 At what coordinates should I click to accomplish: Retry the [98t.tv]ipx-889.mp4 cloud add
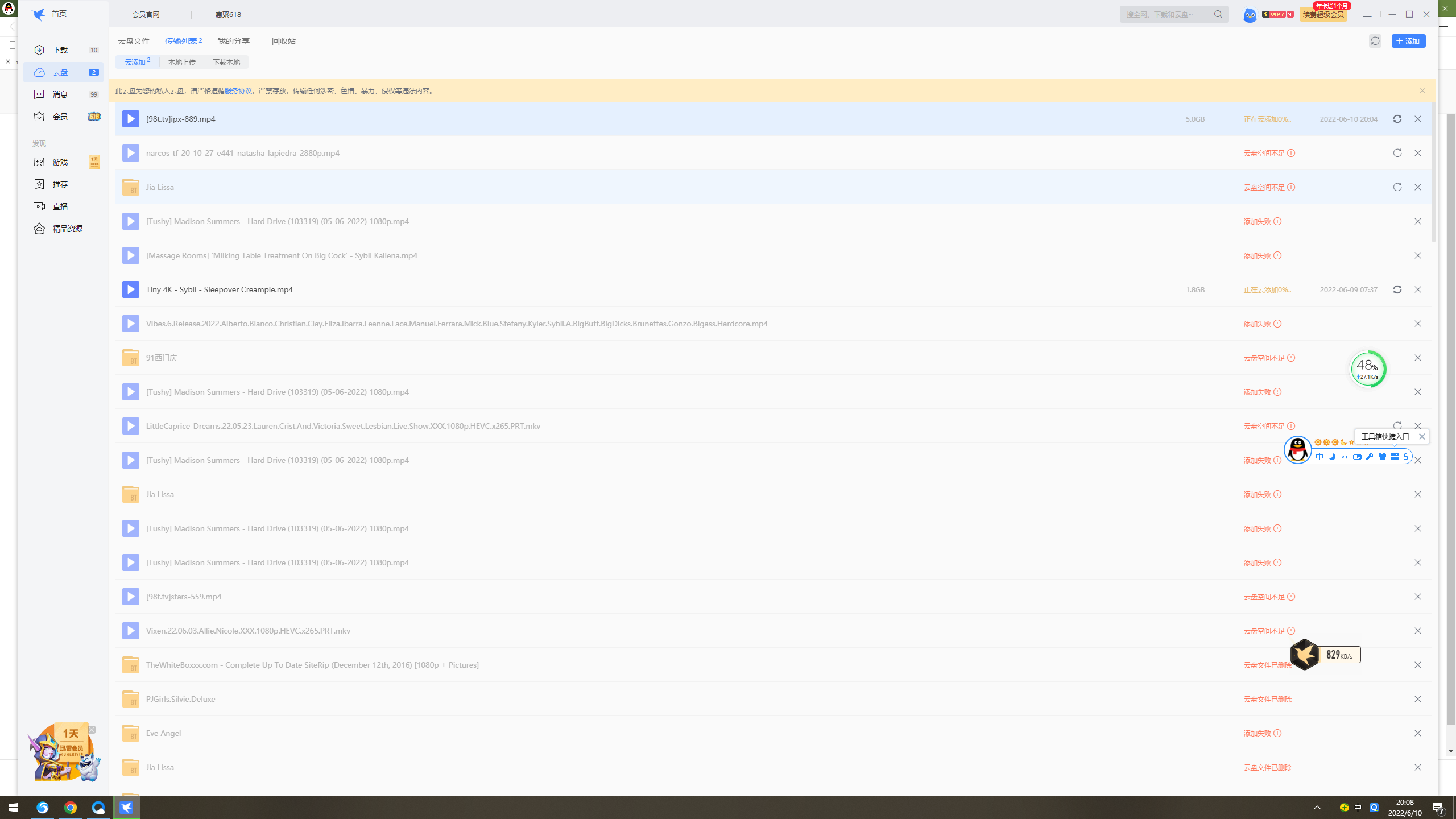[x=1397, y=119]
